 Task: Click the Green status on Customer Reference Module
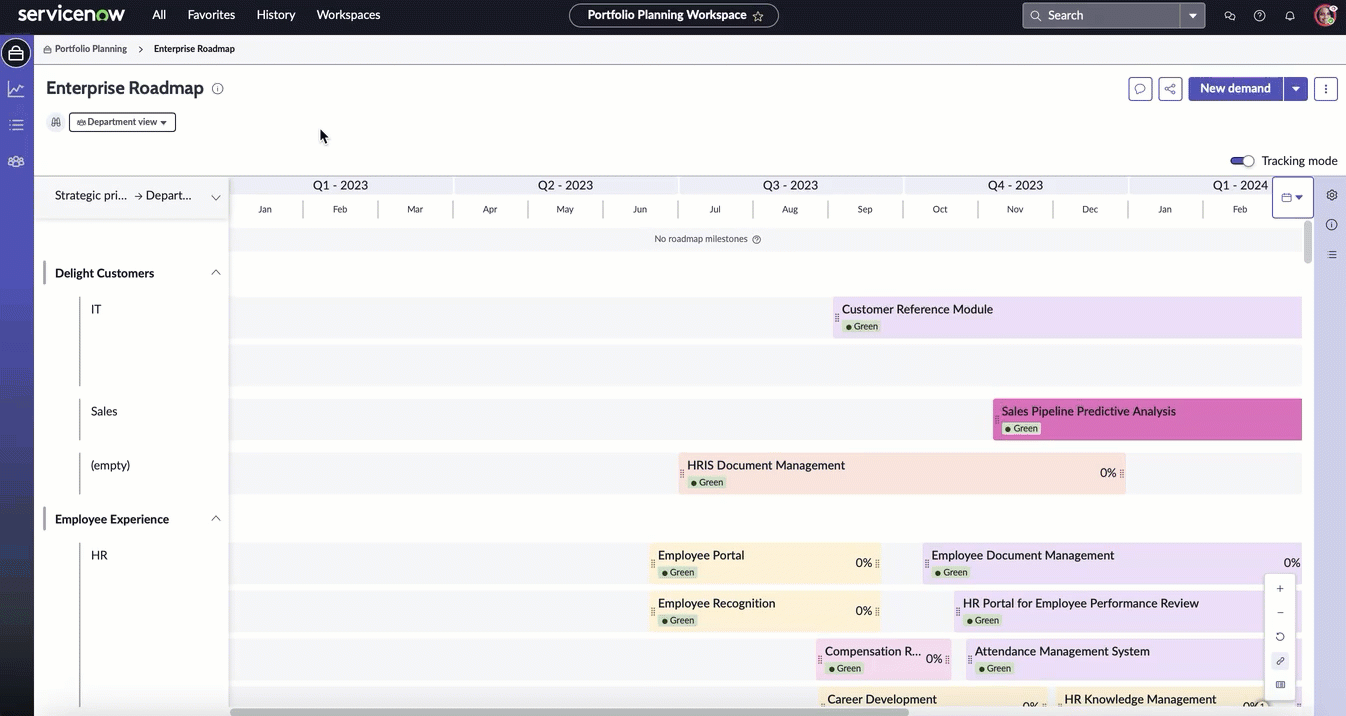(x=861, y=327)
